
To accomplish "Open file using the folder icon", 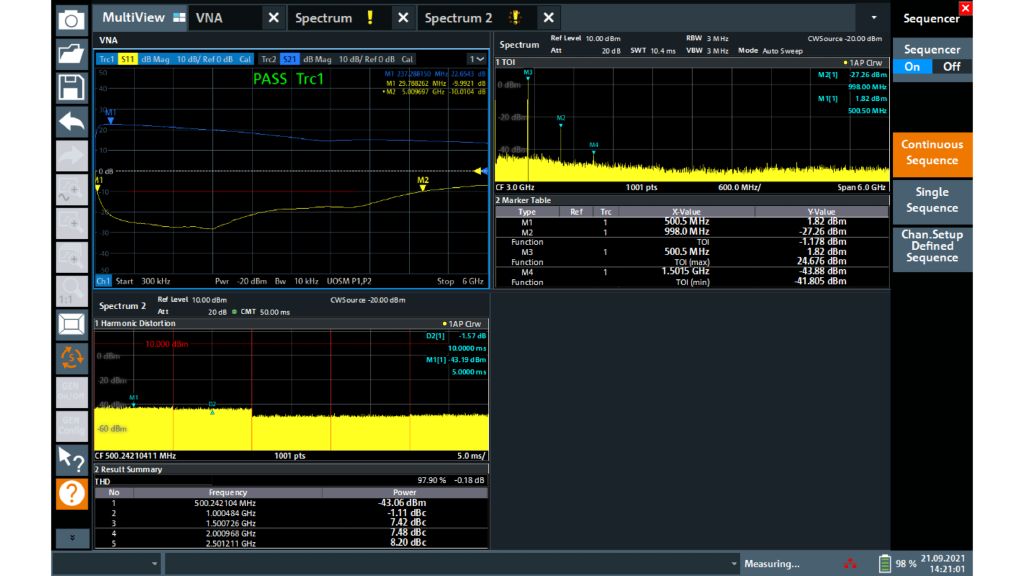I will tap(71, 53).
